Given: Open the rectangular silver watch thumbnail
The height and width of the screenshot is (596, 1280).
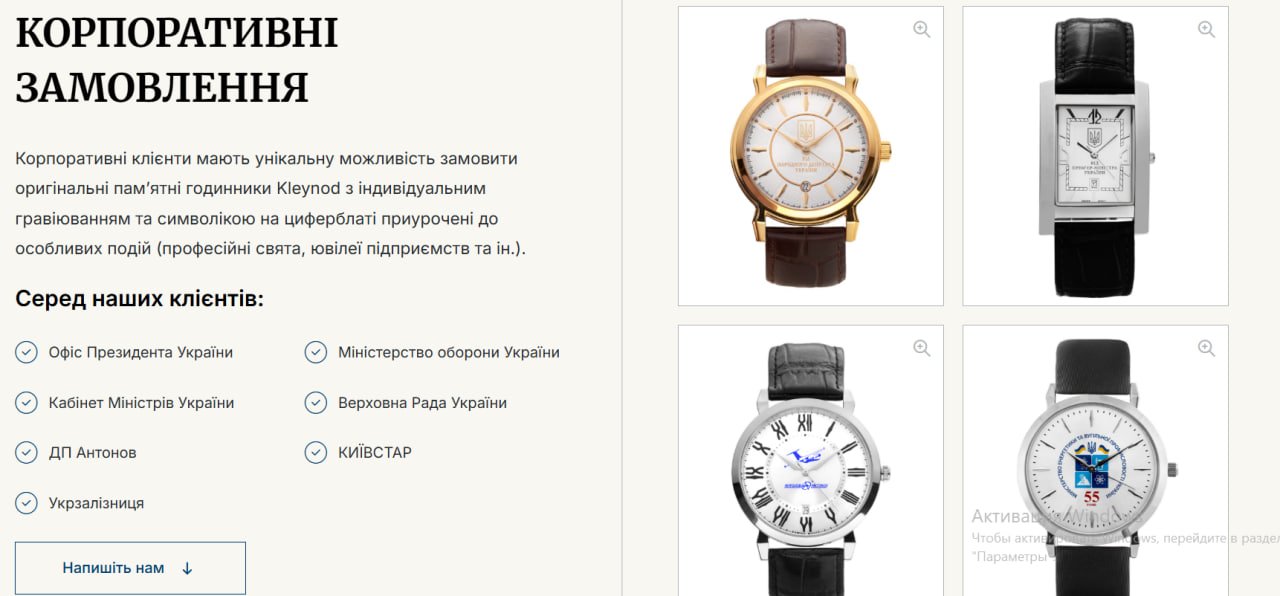Looking at the screenshot, I should point(1095,156).
